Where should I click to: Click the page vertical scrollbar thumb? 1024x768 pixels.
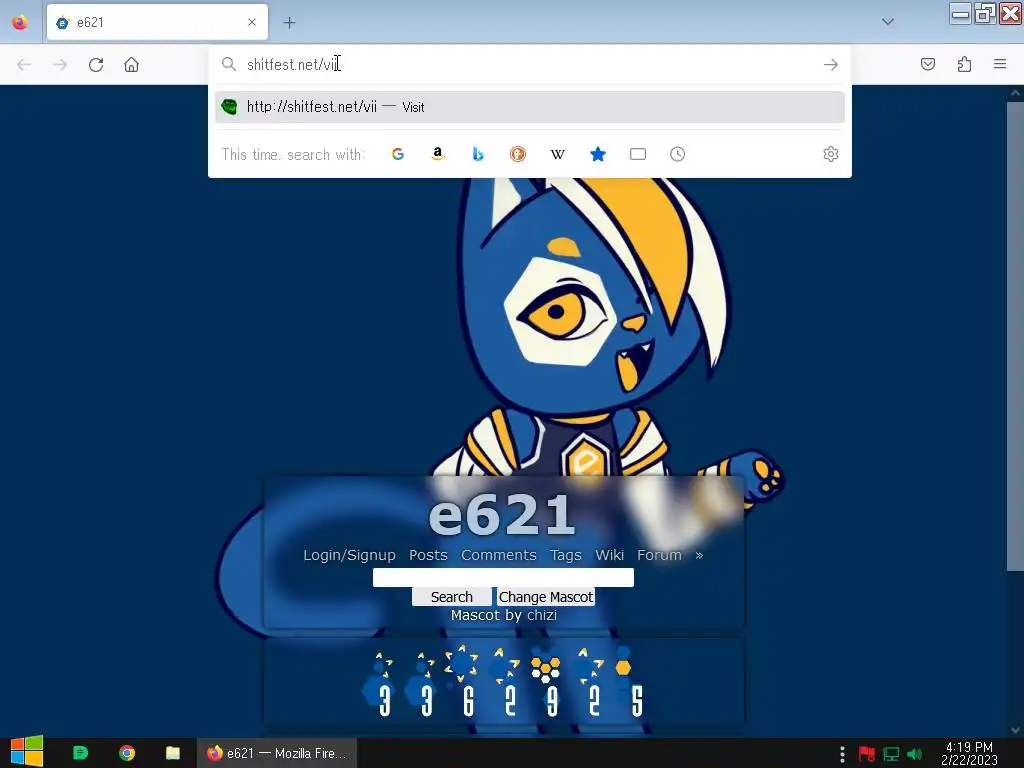coord(1016,336)
